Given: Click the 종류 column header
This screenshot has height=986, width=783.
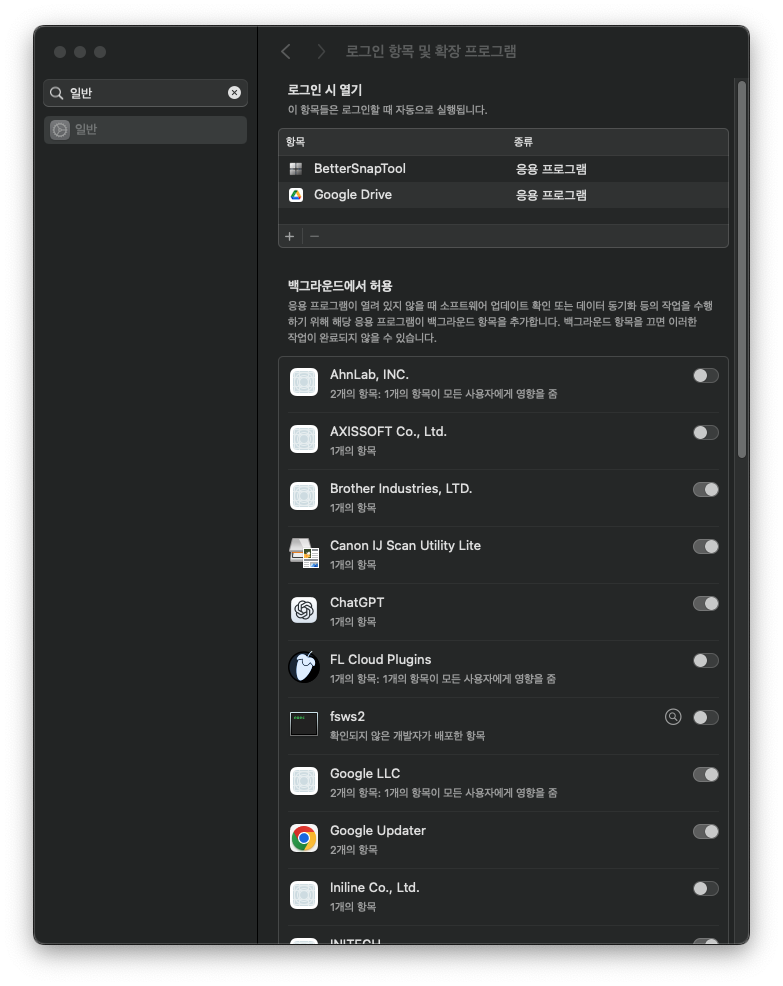Looking at the screenshot, I should pyautogui.click(x=523, y=142).
